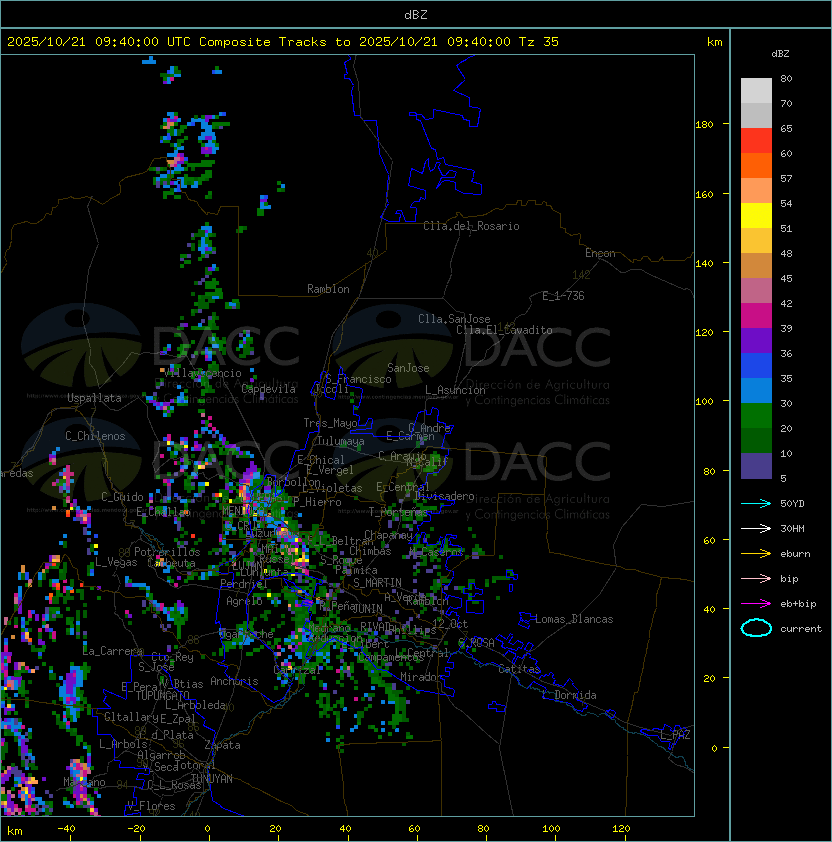
Task: Click the 50YD legend label
Action: coord(792,504)
